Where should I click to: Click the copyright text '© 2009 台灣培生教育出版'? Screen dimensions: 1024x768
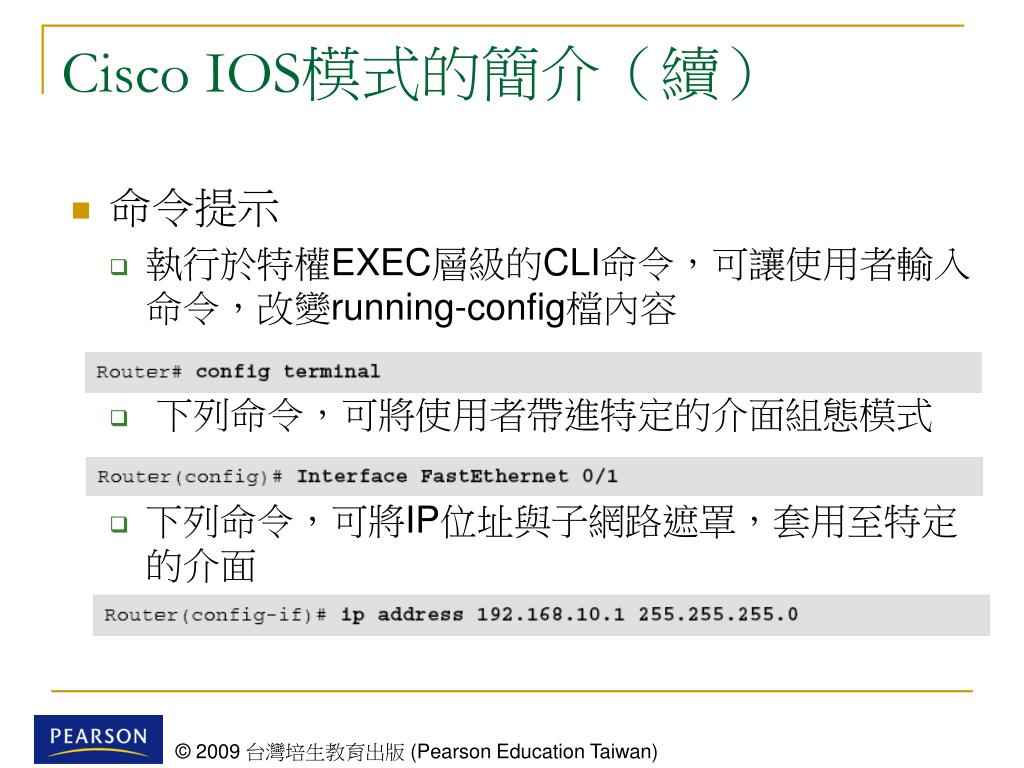coord(291,752)
